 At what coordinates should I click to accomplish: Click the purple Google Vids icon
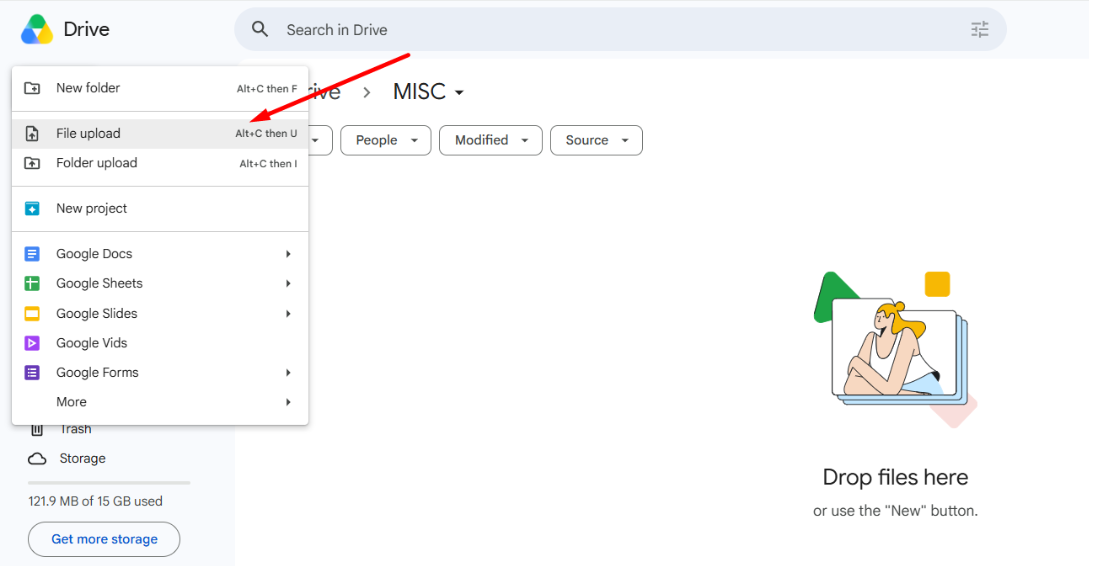click(x=32, y=343)
